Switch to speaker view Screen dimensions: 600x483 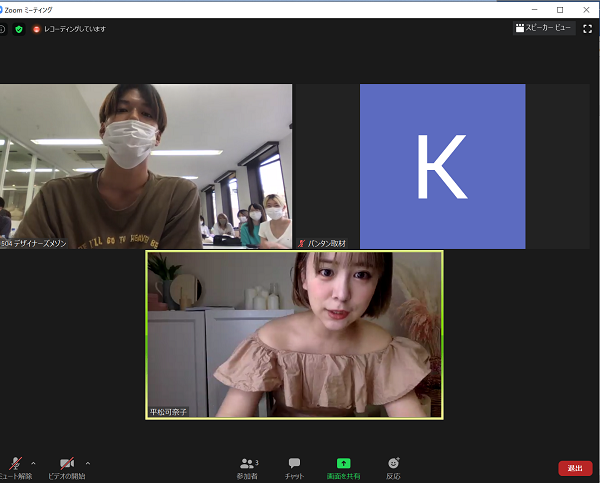543,29
